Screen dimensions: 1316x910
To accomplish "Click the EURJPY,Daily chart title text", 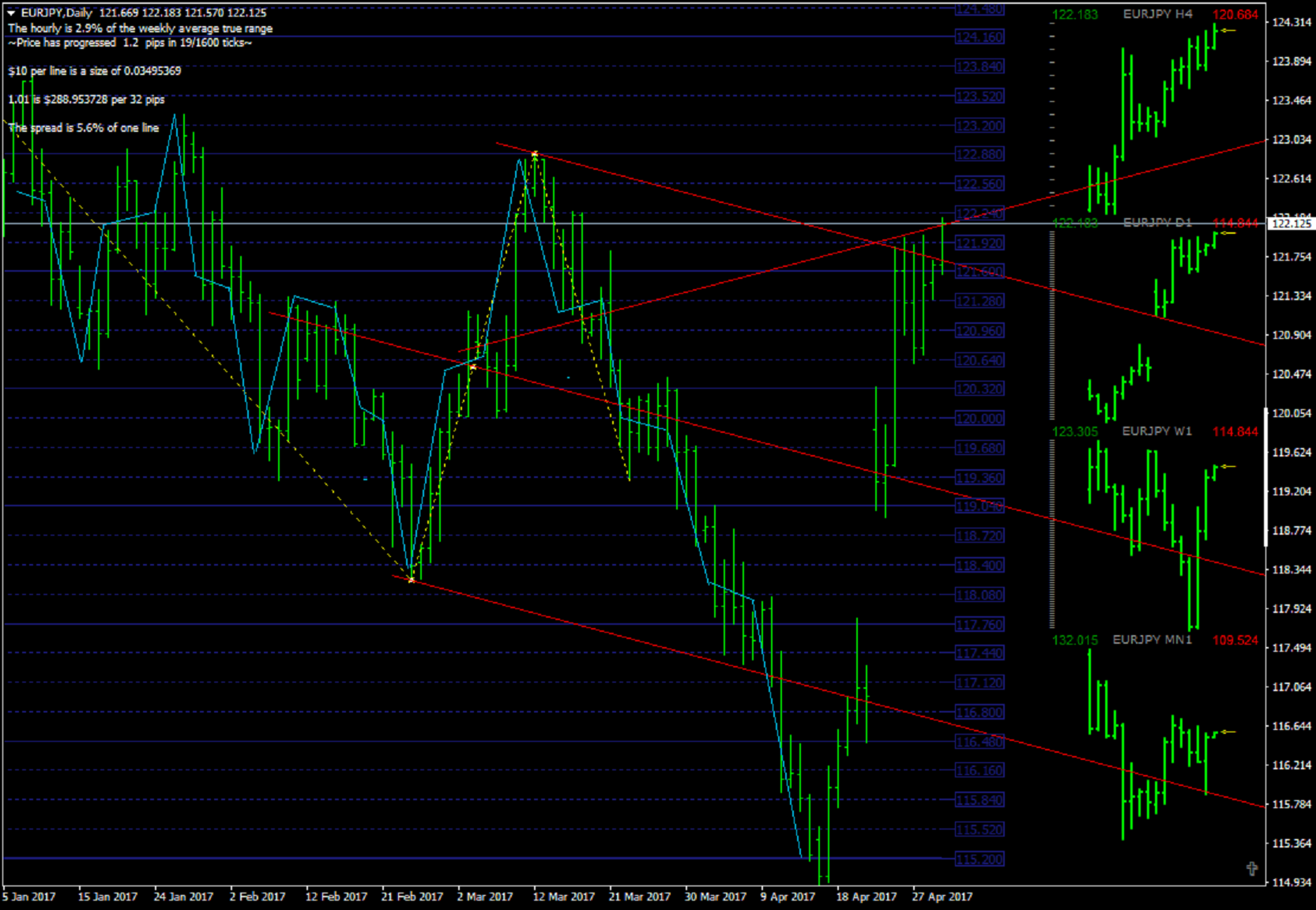I will pos(56,13).
